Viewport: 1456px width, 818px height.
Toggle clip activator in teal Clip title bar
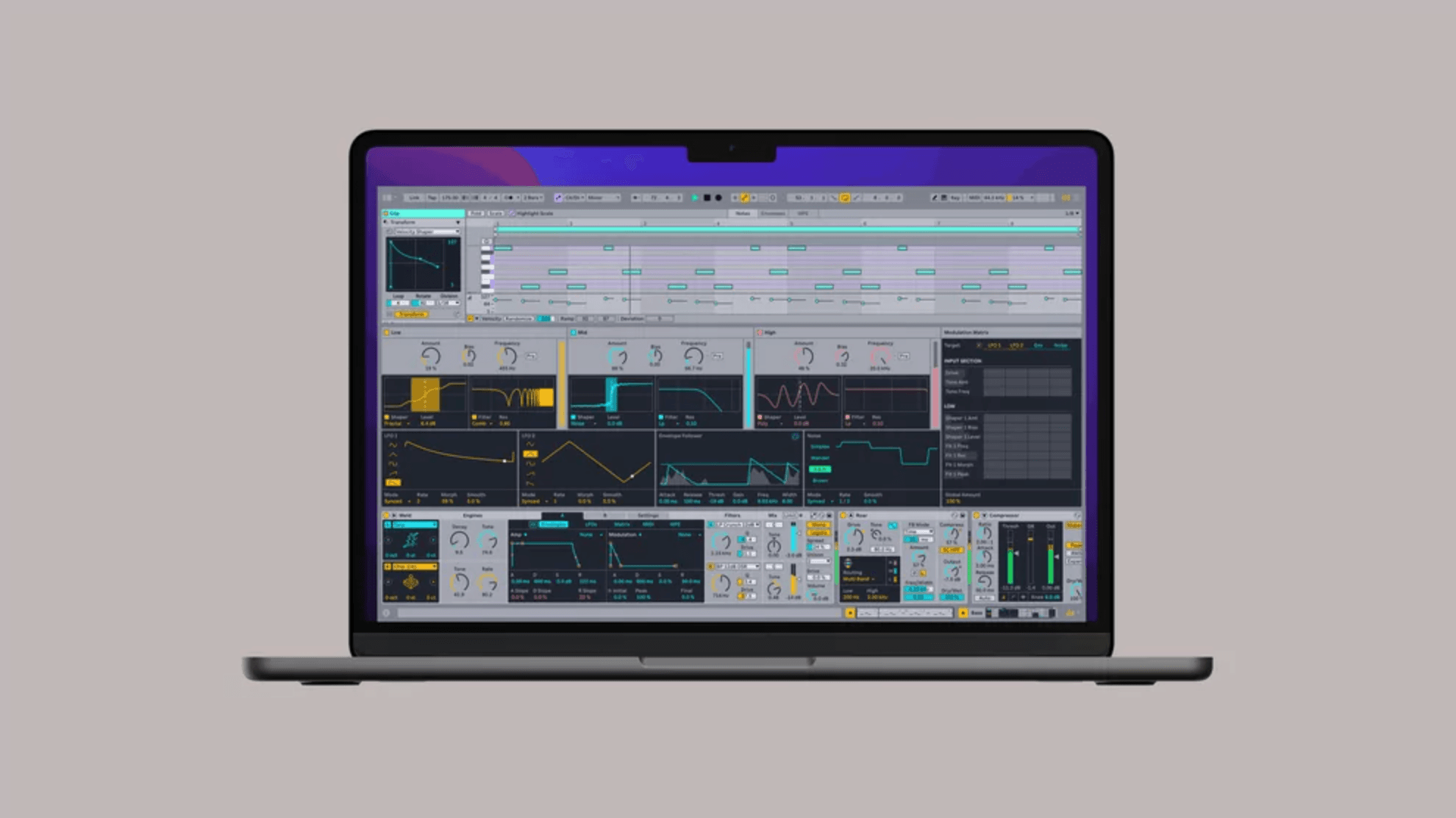point(385,213)
